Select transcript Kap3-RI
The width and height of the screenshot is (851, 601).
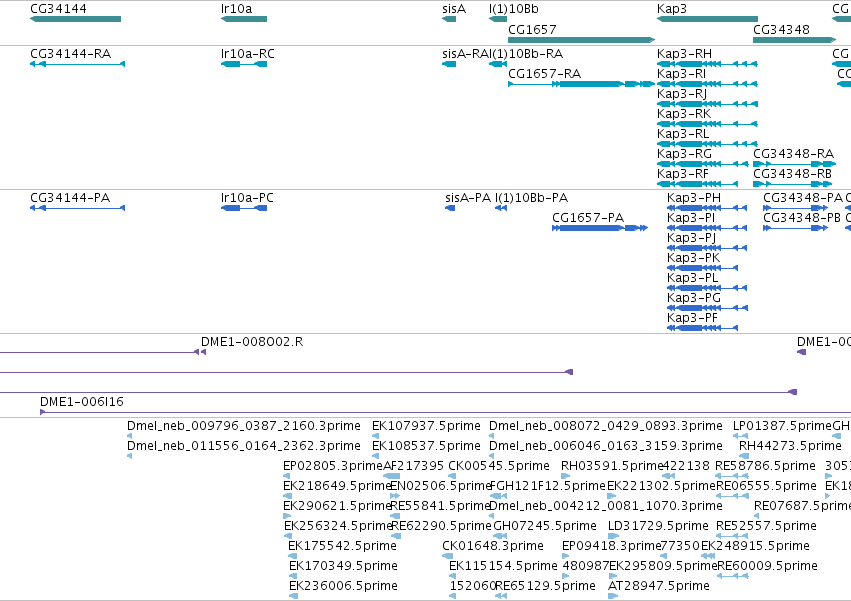tap(707, 84)
